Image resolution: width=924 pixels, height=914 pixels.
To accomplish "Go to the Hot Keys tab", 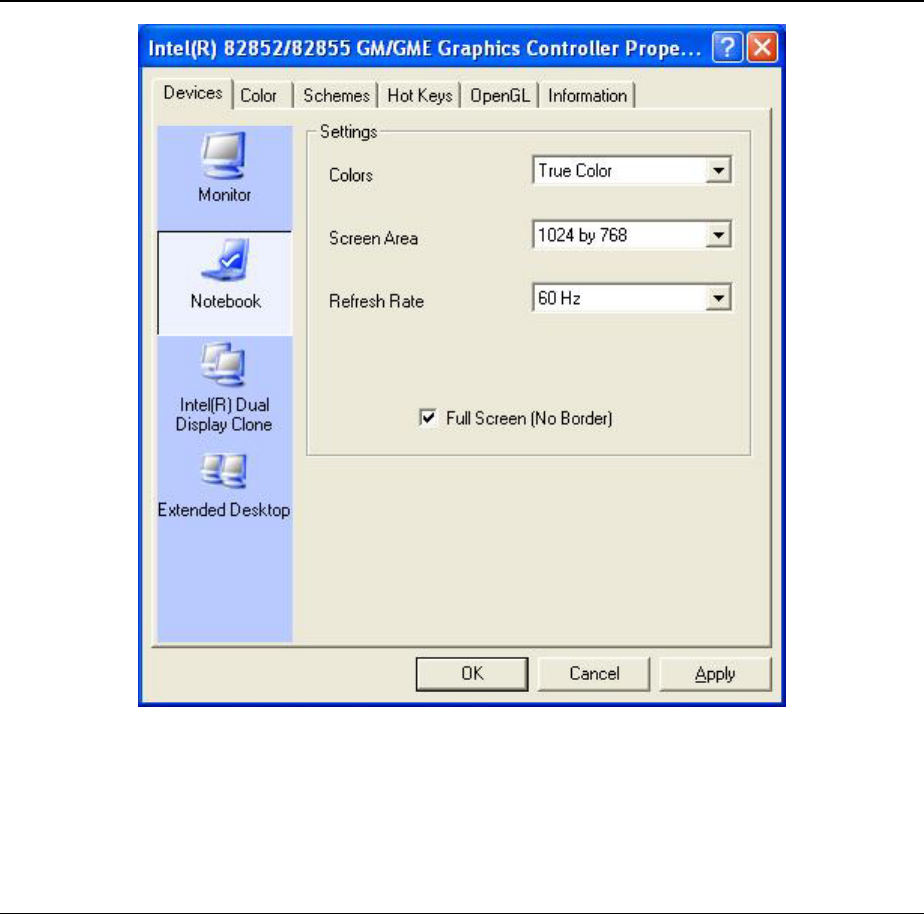I will point(420,95).
